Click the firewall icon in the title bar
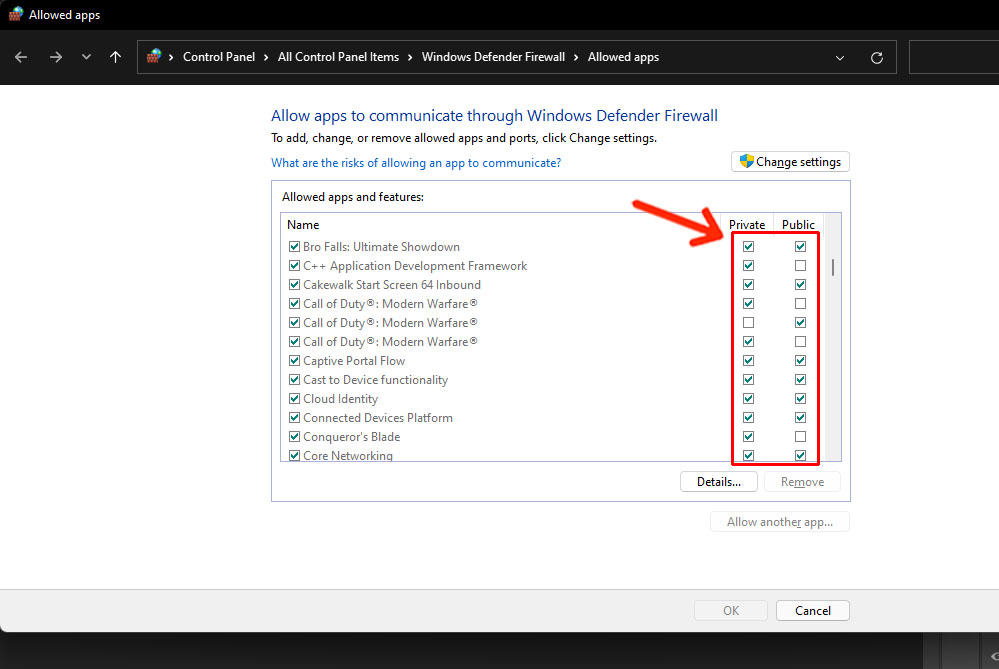 (x=15, y=15)
